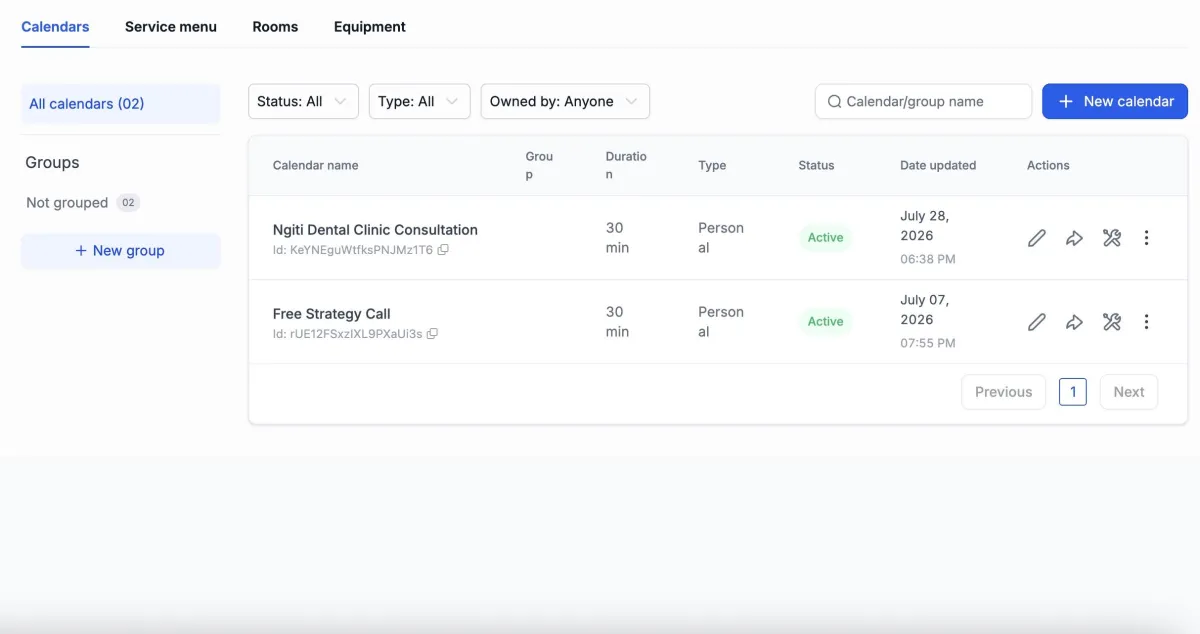Click the Type column header
The height and width of the screenshot is (634, 1200).
click(712, 165)
